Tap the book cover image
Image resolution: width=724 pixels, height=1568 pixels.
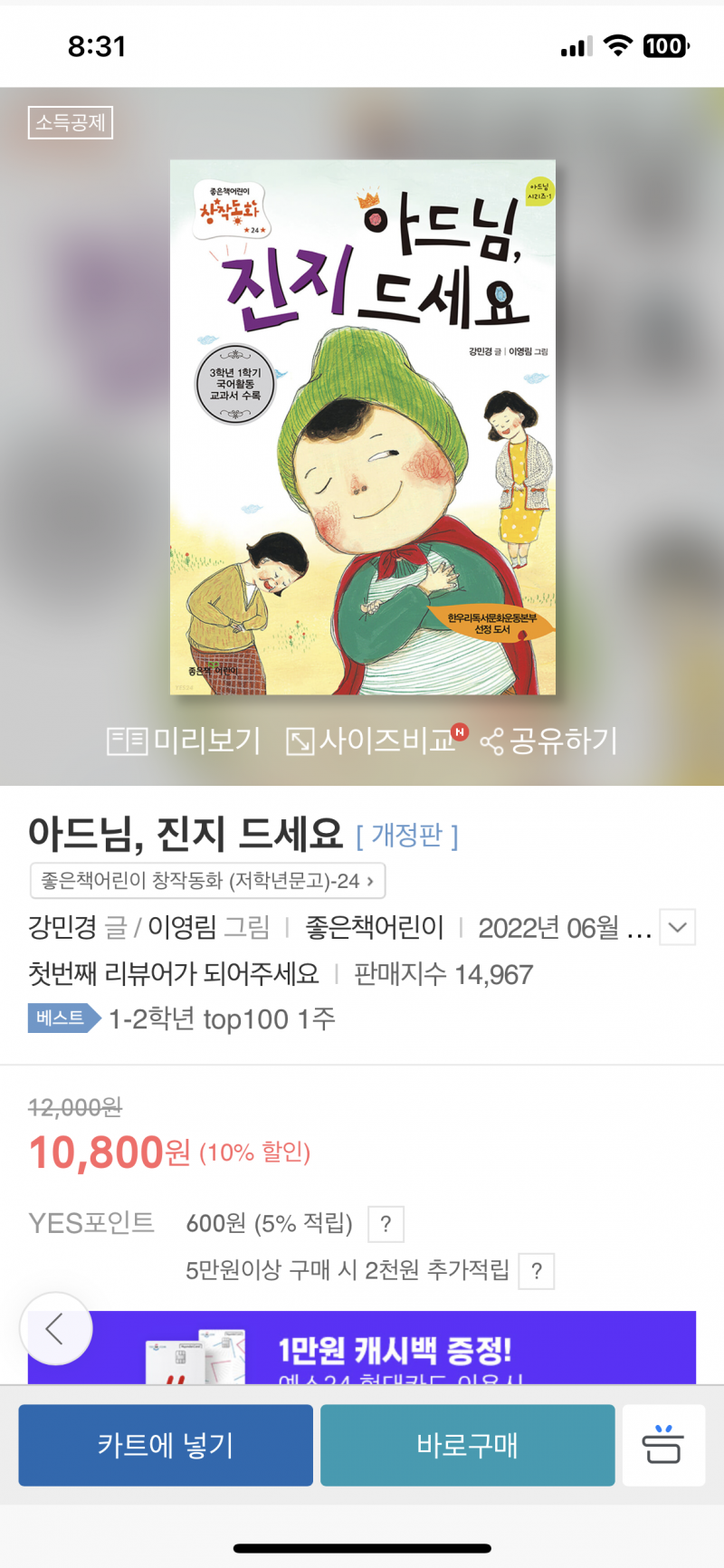click(363, 427)
